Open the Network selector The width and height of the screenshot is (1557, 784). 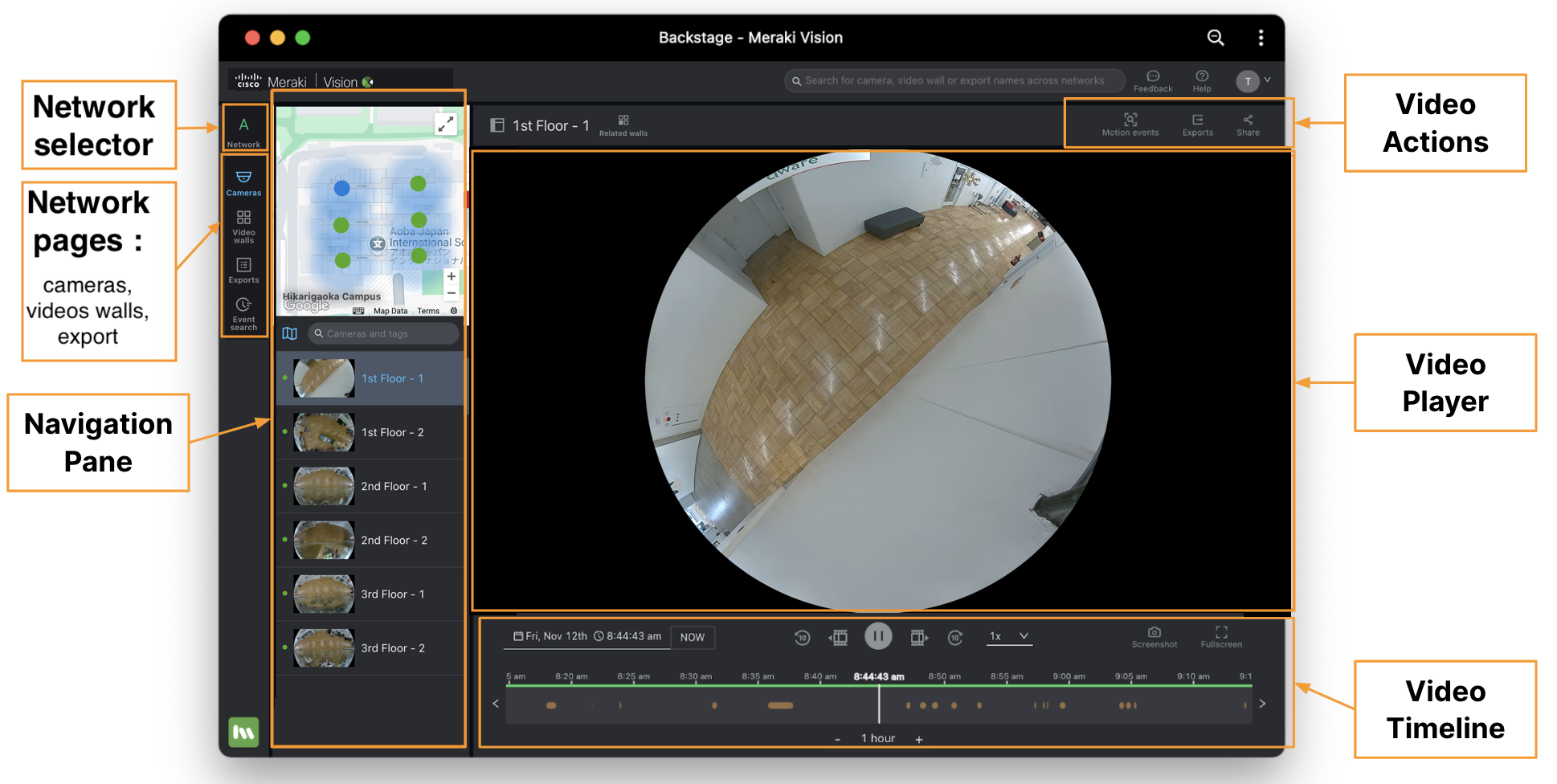coord(243,130)
